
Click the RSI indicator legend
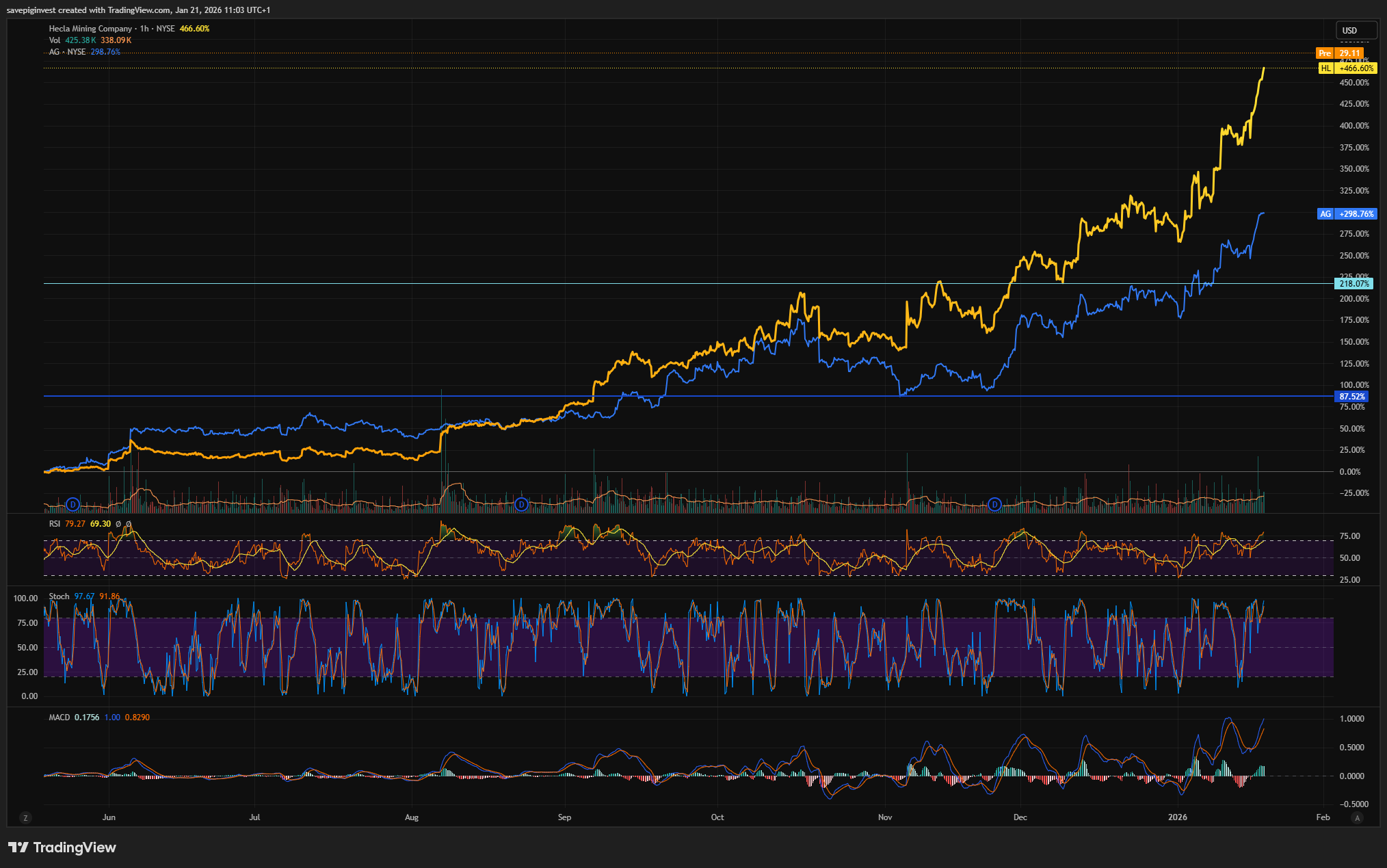coord(55,524)
